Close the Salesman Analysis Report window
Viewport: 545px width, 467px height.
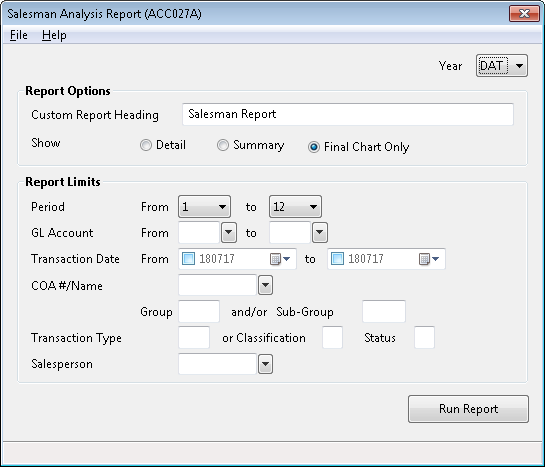[x=524, y=14]
